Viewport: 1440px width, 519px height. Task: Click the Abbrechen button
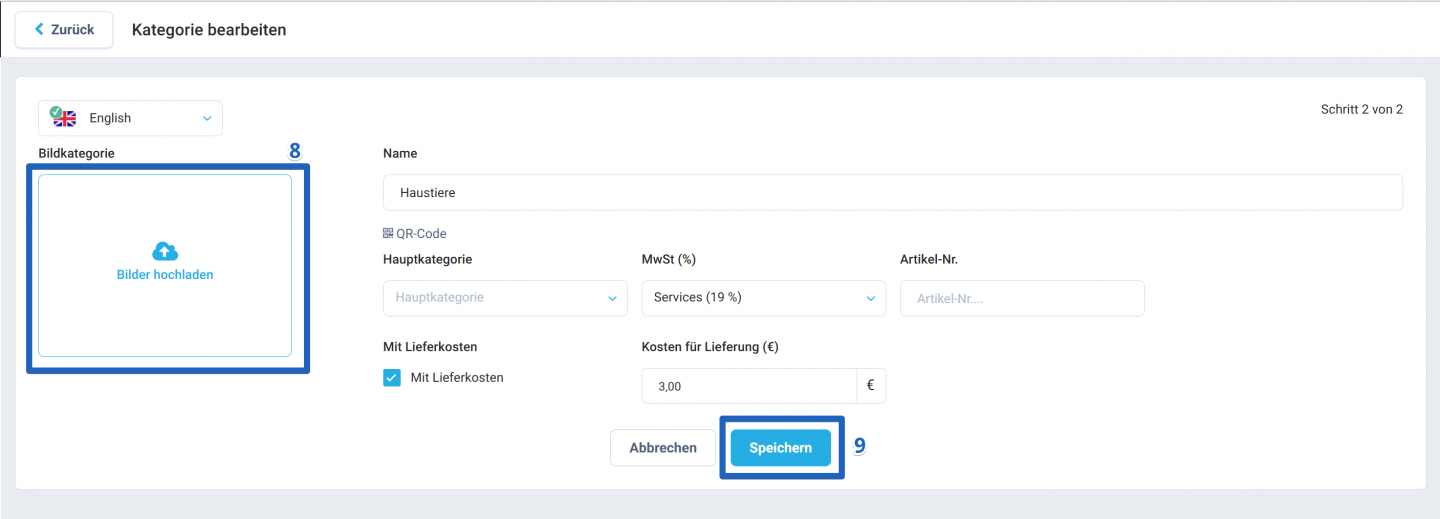(x=663, y=448)
